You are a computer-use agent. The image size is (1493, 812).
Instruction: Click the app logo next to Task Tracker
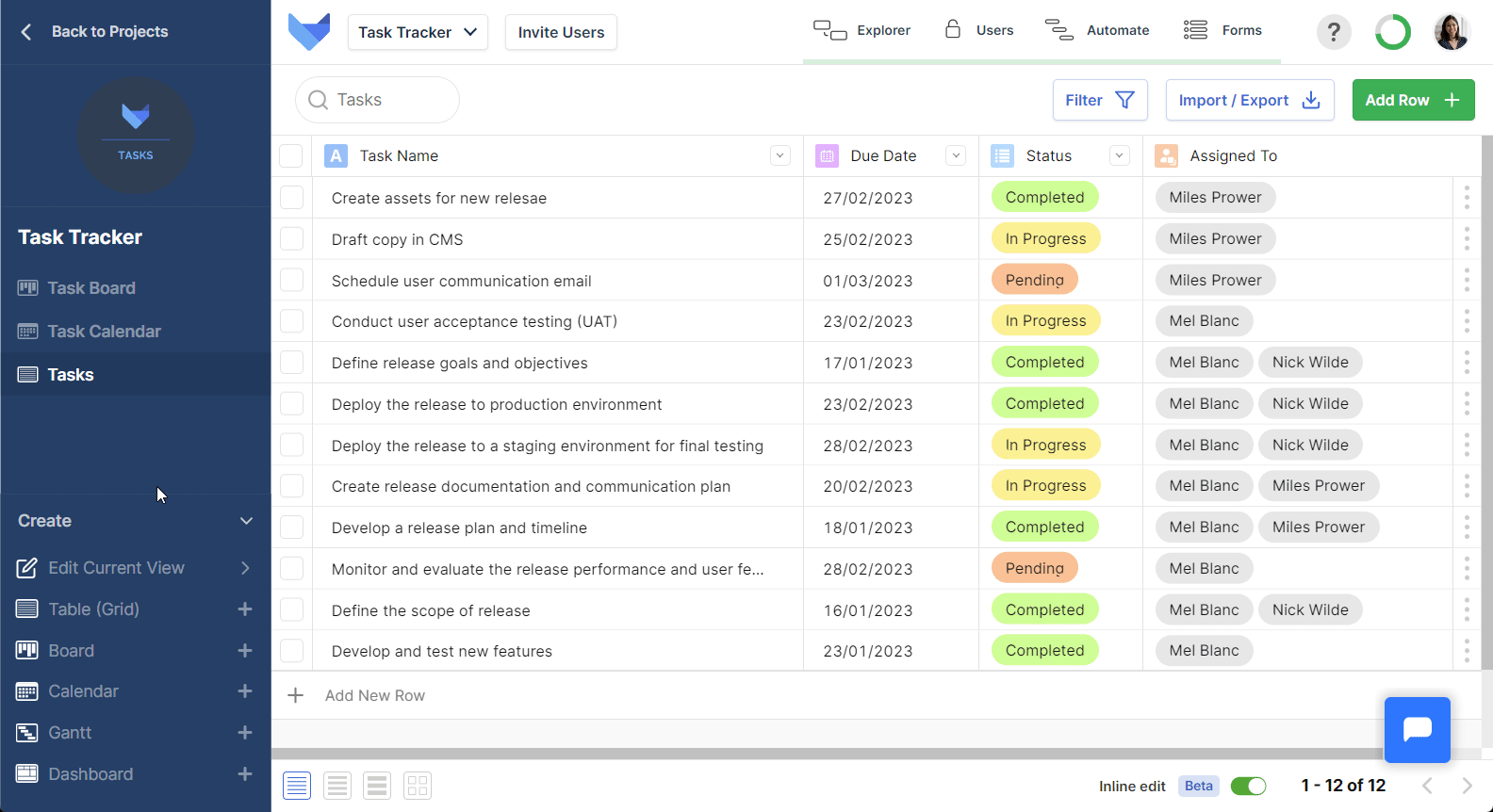pyautogui.click(x=309, y=32)
